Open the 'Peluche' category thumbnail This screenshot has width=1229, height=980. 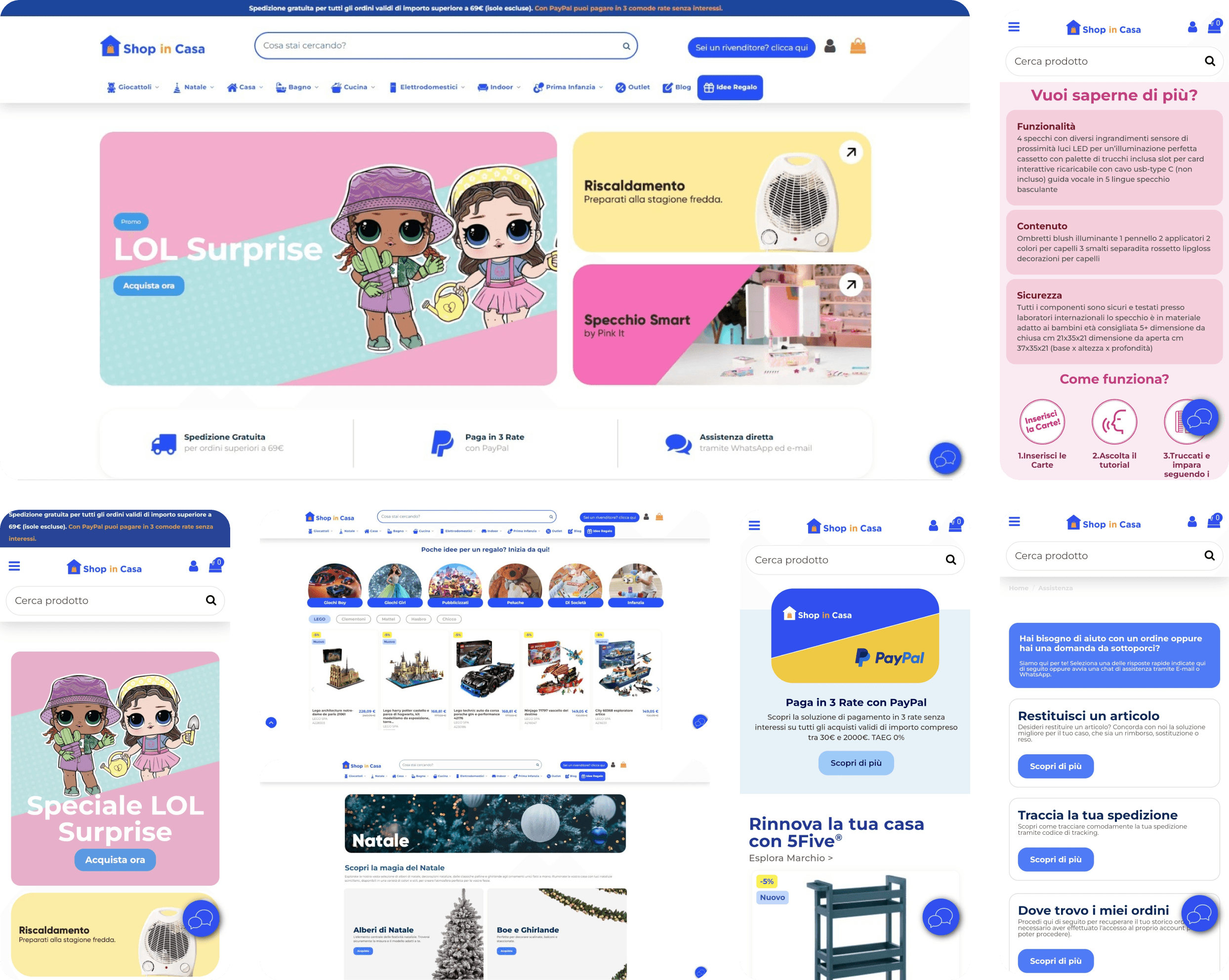pyautogui.click(x=515, y=585)
